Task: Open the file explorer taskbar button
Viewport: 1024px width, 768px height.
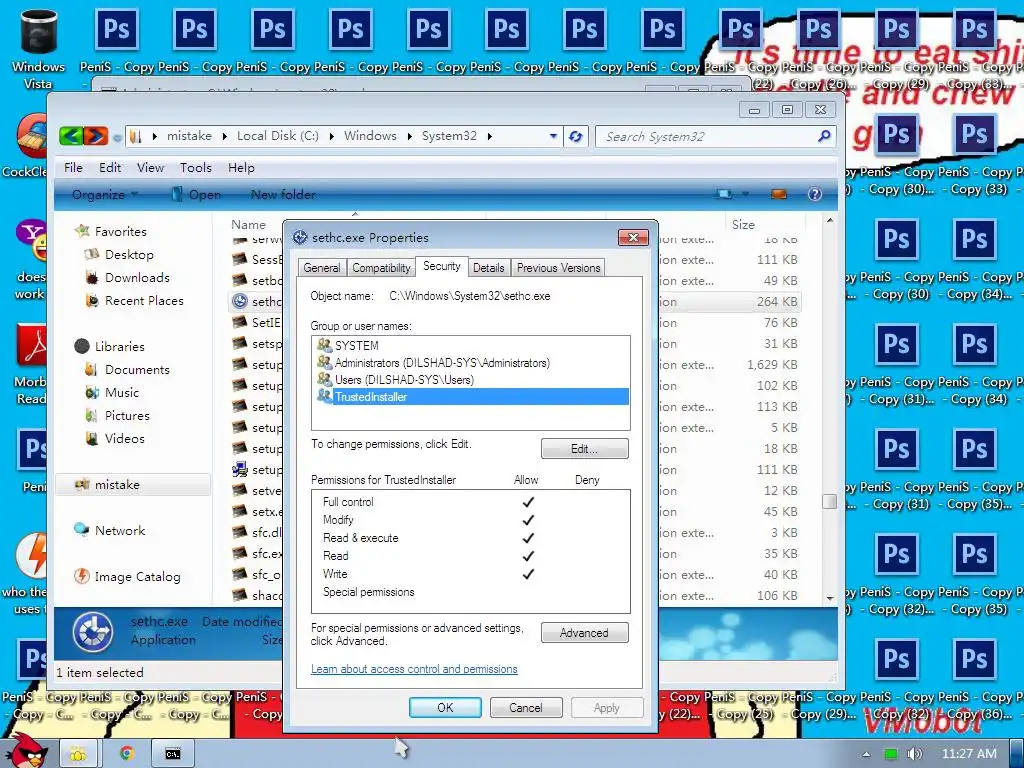Action: click(x=79, y=754)
